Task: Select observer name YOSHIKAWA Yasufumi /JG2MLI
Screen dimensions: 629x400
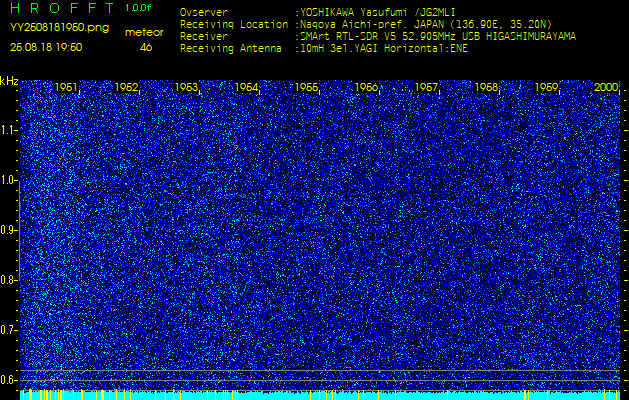Action: (377, 12)
